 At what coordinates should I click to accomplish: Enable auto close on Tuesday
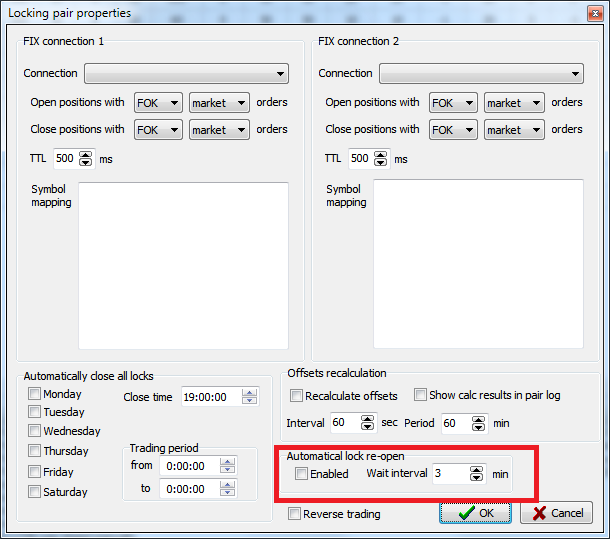tap(34, 411)
